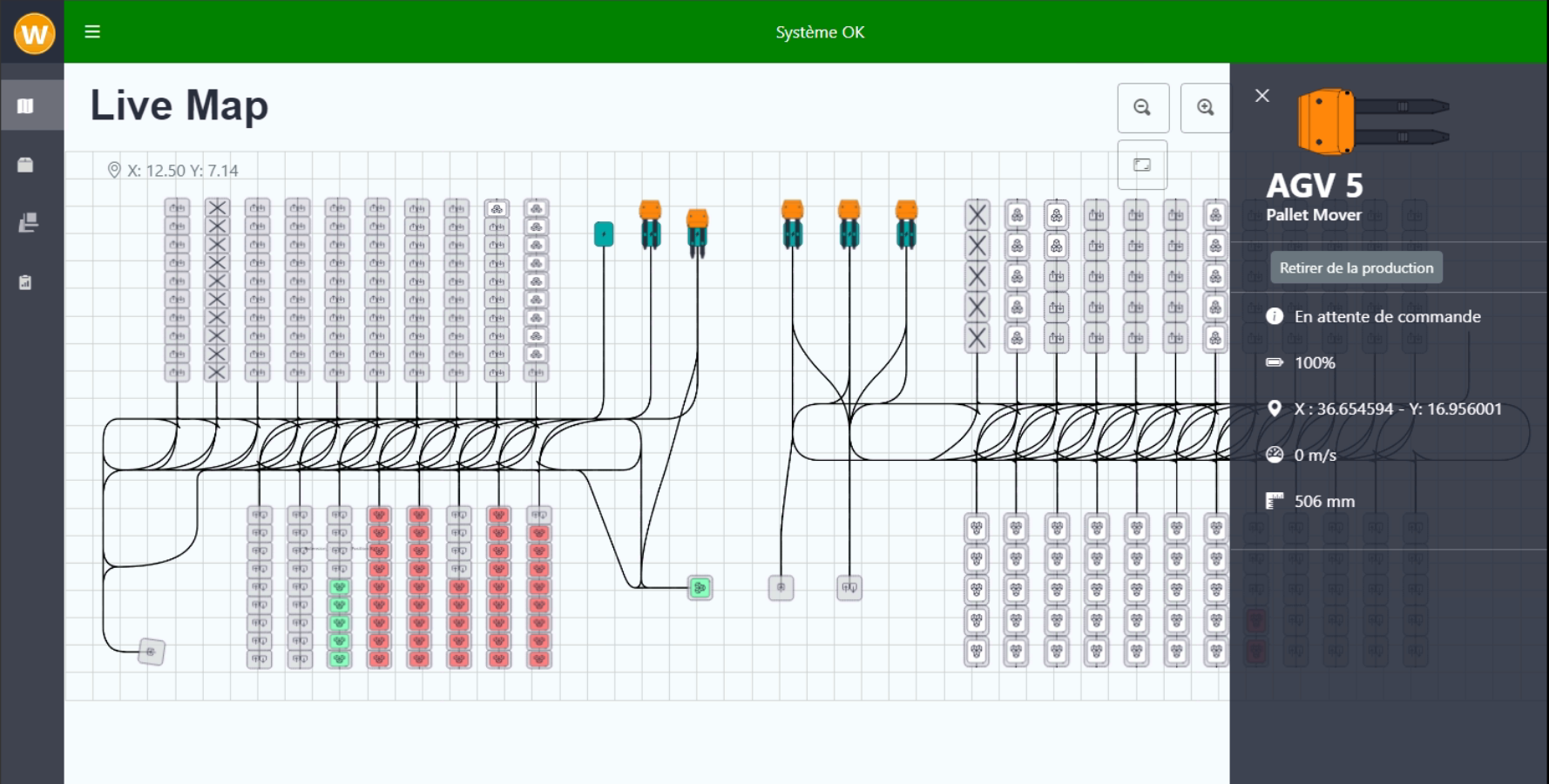Click the battery icon showing 100%
Viewport: 1549px width, 784px height.
[x=1274, y=362]
